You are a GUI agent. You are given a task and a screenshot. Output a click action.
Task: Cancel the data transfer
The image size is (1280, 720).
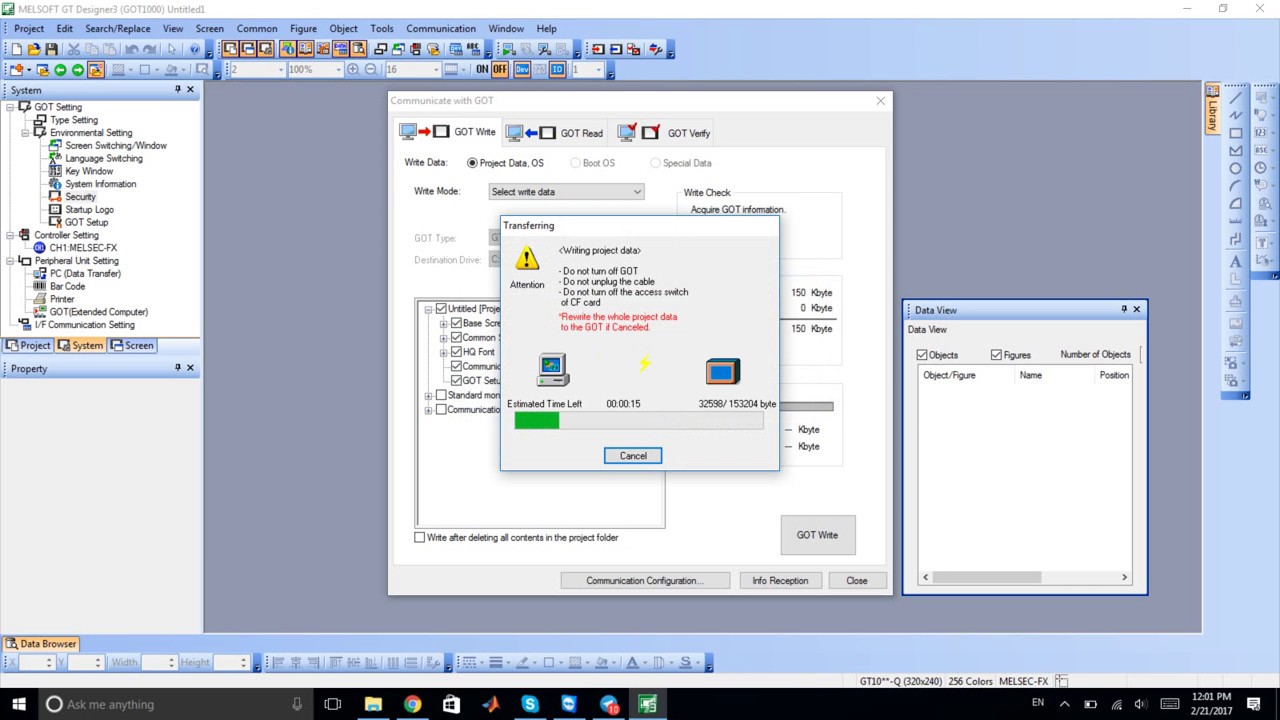pos(633,456)
